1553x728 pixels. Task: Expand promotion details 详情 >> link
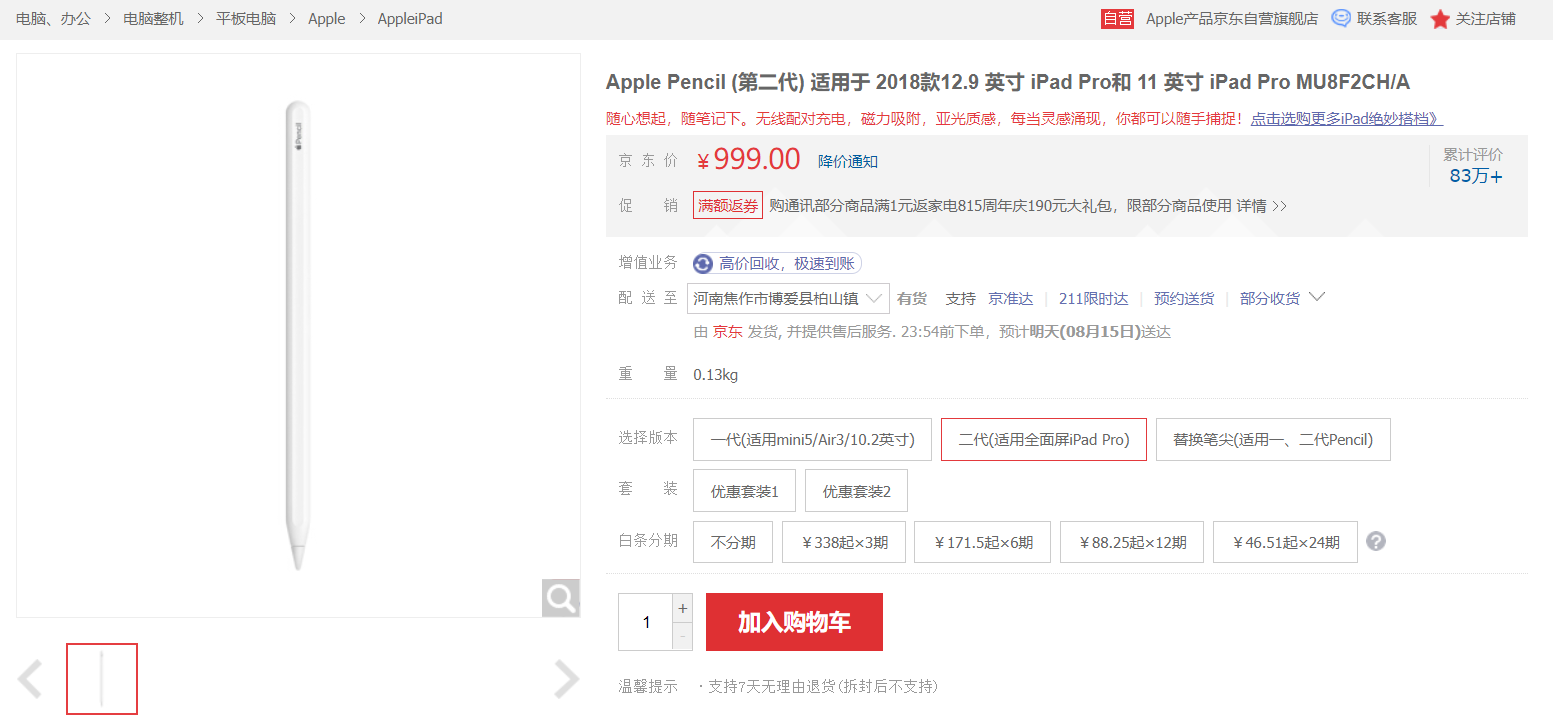pos(1262,206)
